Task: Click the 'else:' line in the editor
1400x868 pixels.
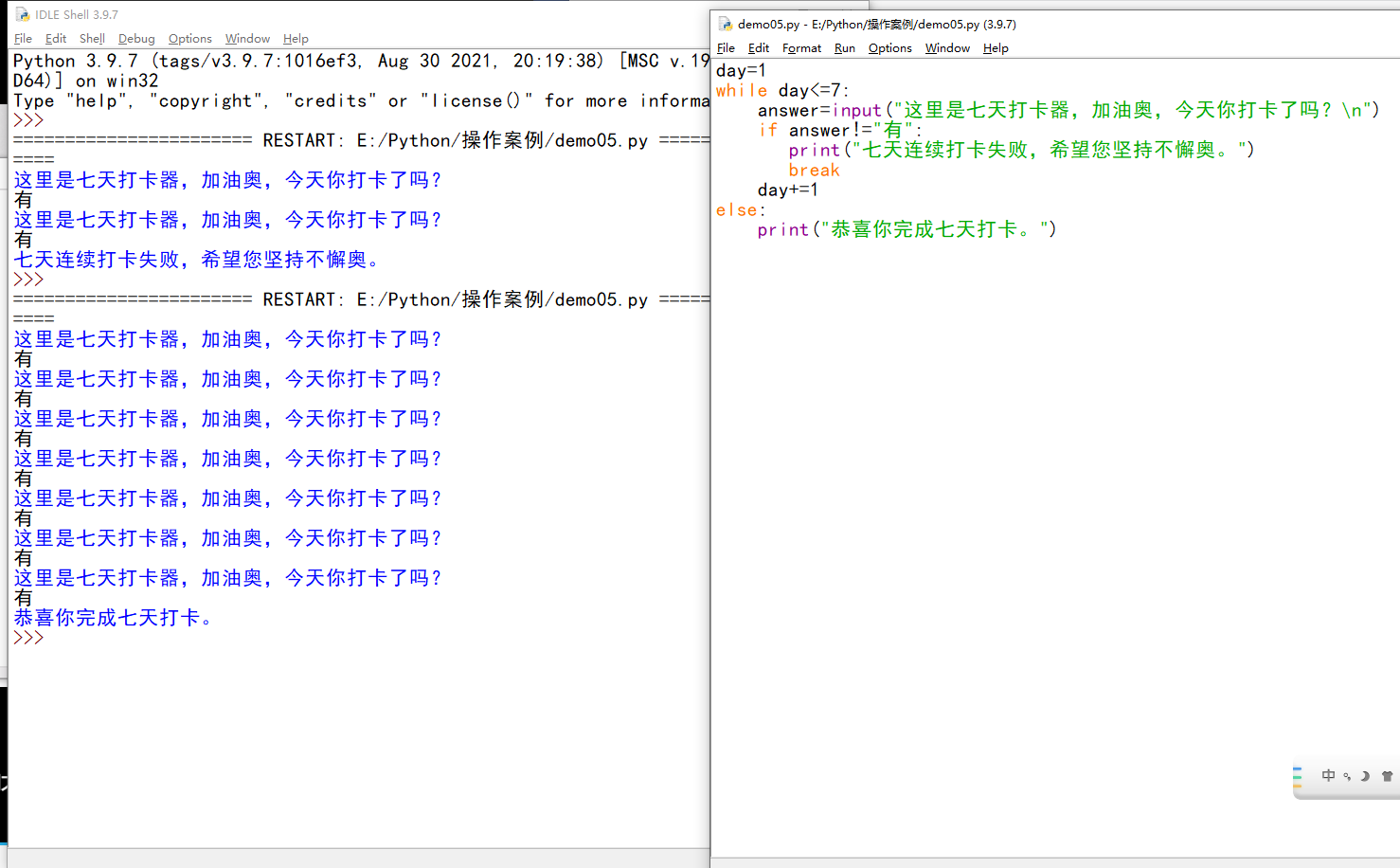Action: (x=740, y=210)
